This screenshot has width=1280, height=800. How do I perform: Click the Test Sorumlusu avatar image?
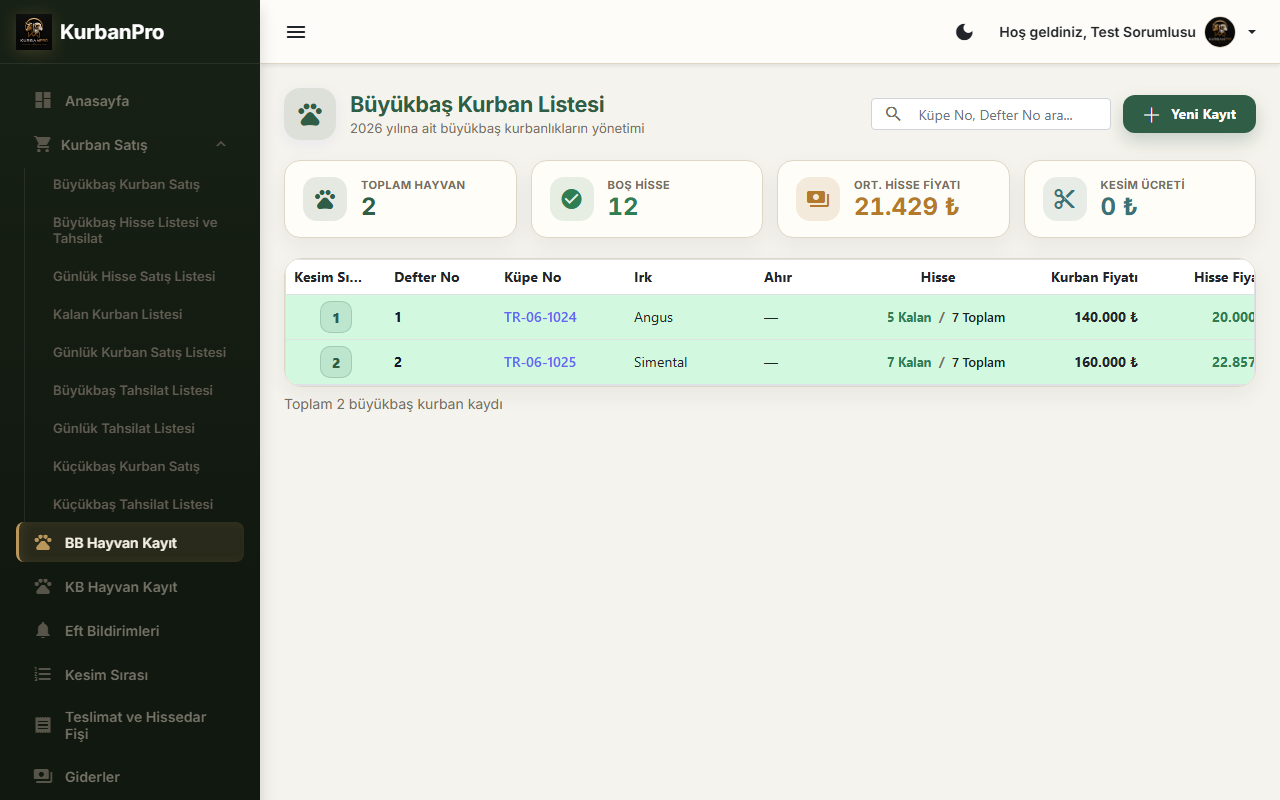pyautogui.click(x=1220, y=32)
